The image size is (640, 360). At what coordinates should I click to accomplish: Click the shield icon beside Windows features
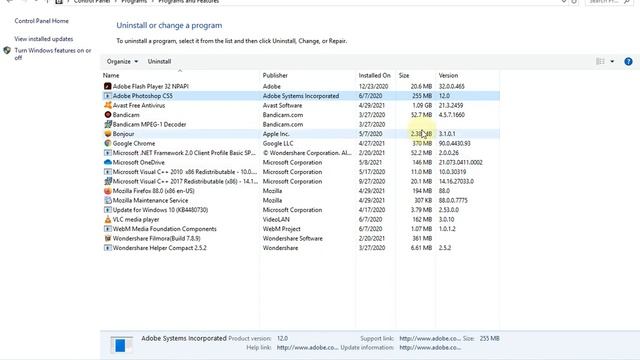7,51
